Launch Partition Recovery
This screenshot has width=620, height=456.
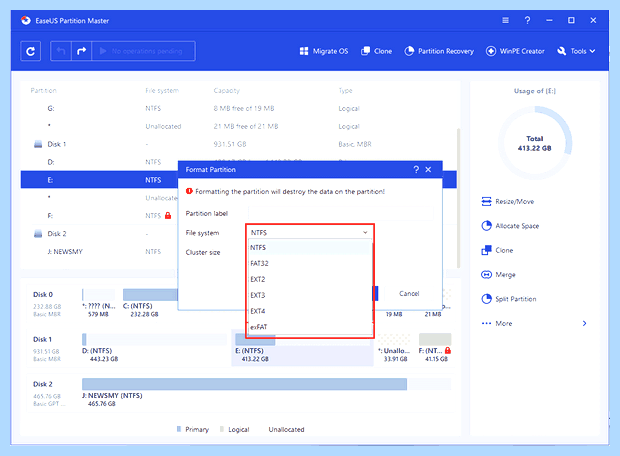439,51
